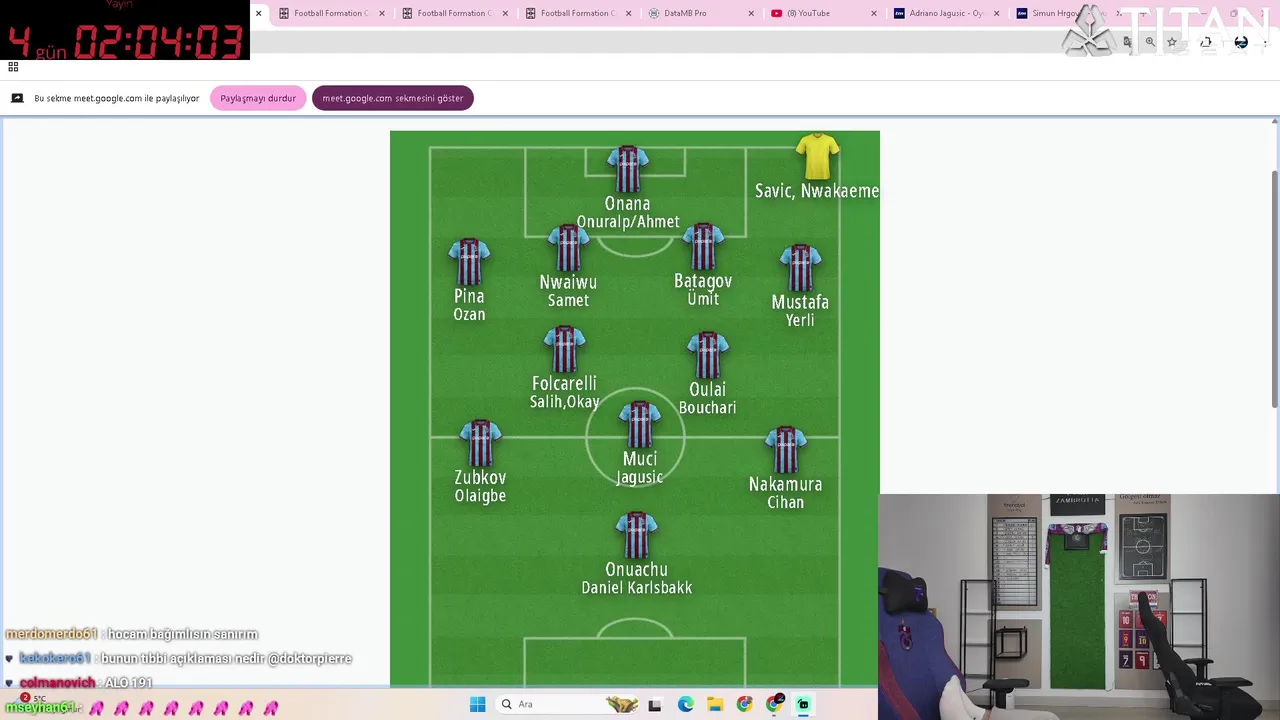Open the Chrome icon beside File Explorer
Viewport: 1280px width, 720px height.
744,704
